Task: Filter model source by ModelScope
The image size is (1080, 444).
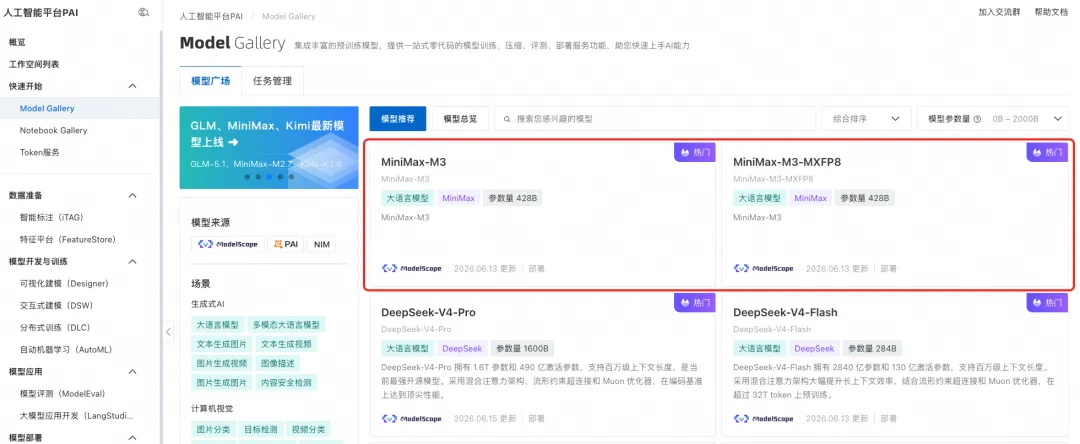Action: 227,244
